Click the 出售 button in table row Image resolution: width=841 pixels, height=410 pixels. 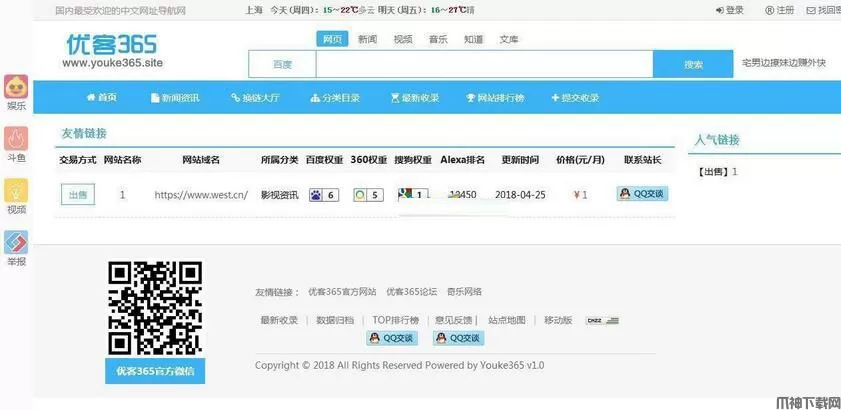(x=78, y=194)
